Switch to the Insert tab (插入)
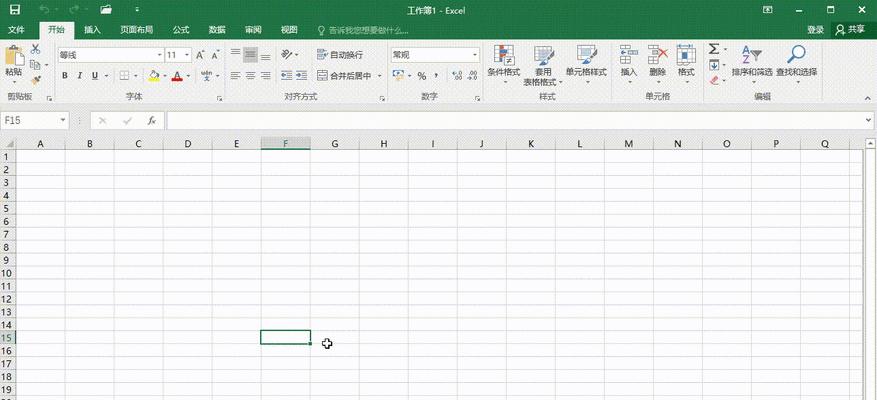The image size is (877, 400). click(x=92, y=30)
